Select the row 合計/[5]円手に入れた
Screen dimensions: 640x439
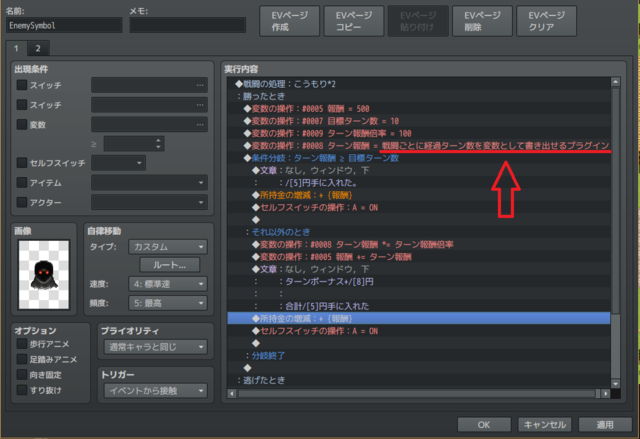pyautogui.click(x=419, y=306)
